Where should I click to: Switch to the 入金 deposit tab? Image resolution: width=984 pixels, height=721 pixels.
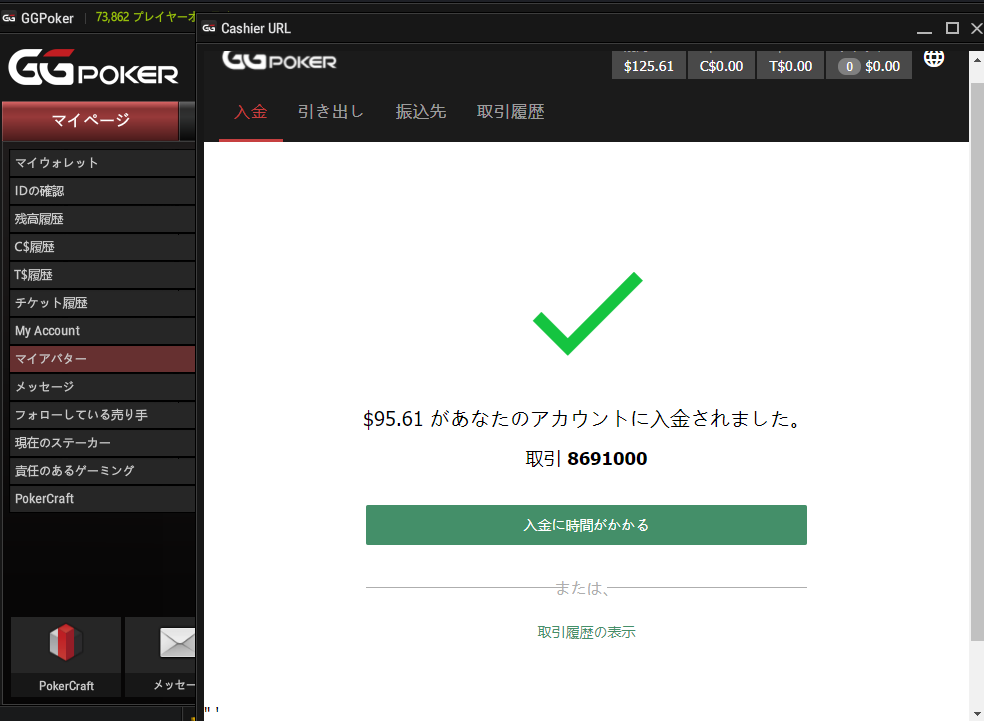click(x=250, y=112)
